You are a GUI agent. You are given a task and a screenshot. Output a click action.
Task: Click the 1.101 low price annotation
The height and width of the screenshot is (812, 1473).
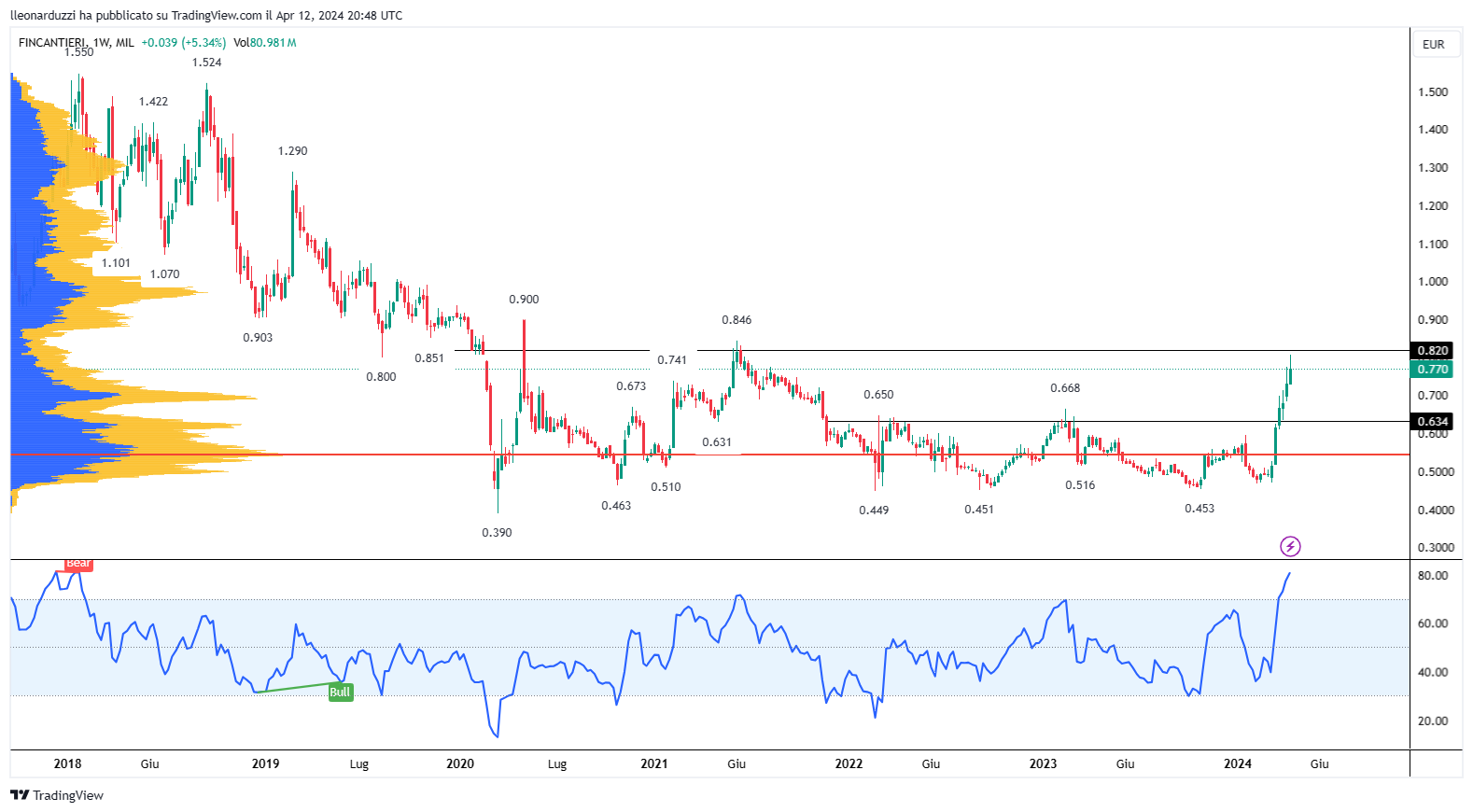[x=117, y=263]
